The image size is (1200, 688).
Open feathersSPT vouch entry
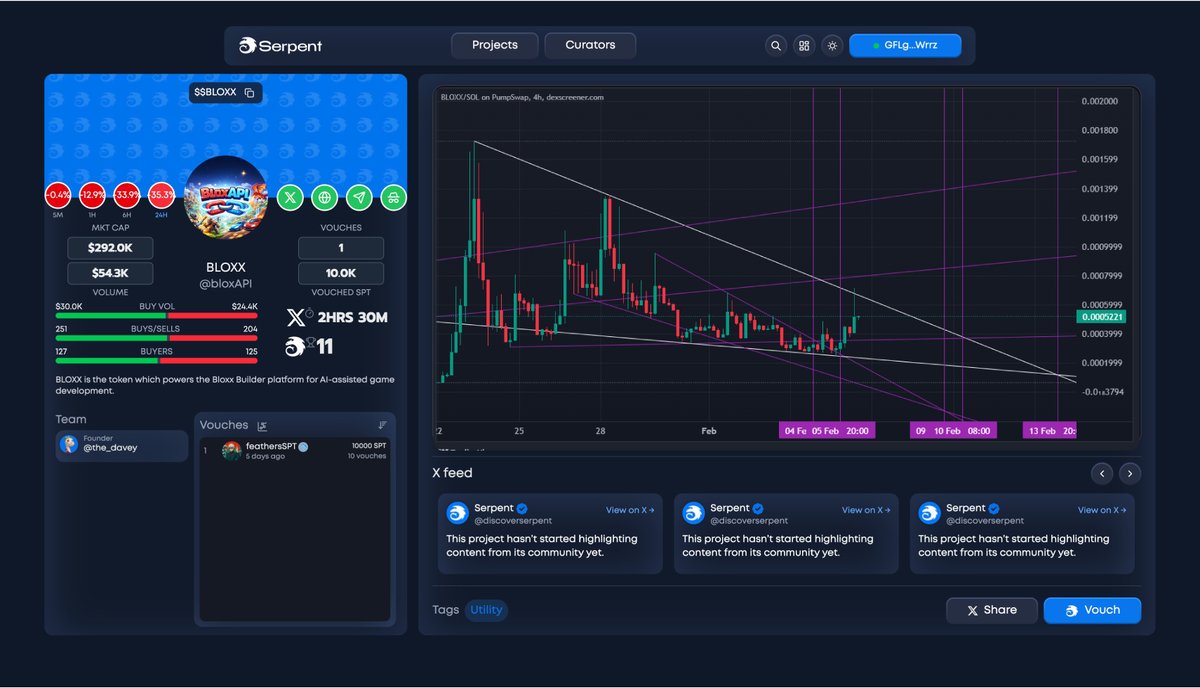click(295, 451)
